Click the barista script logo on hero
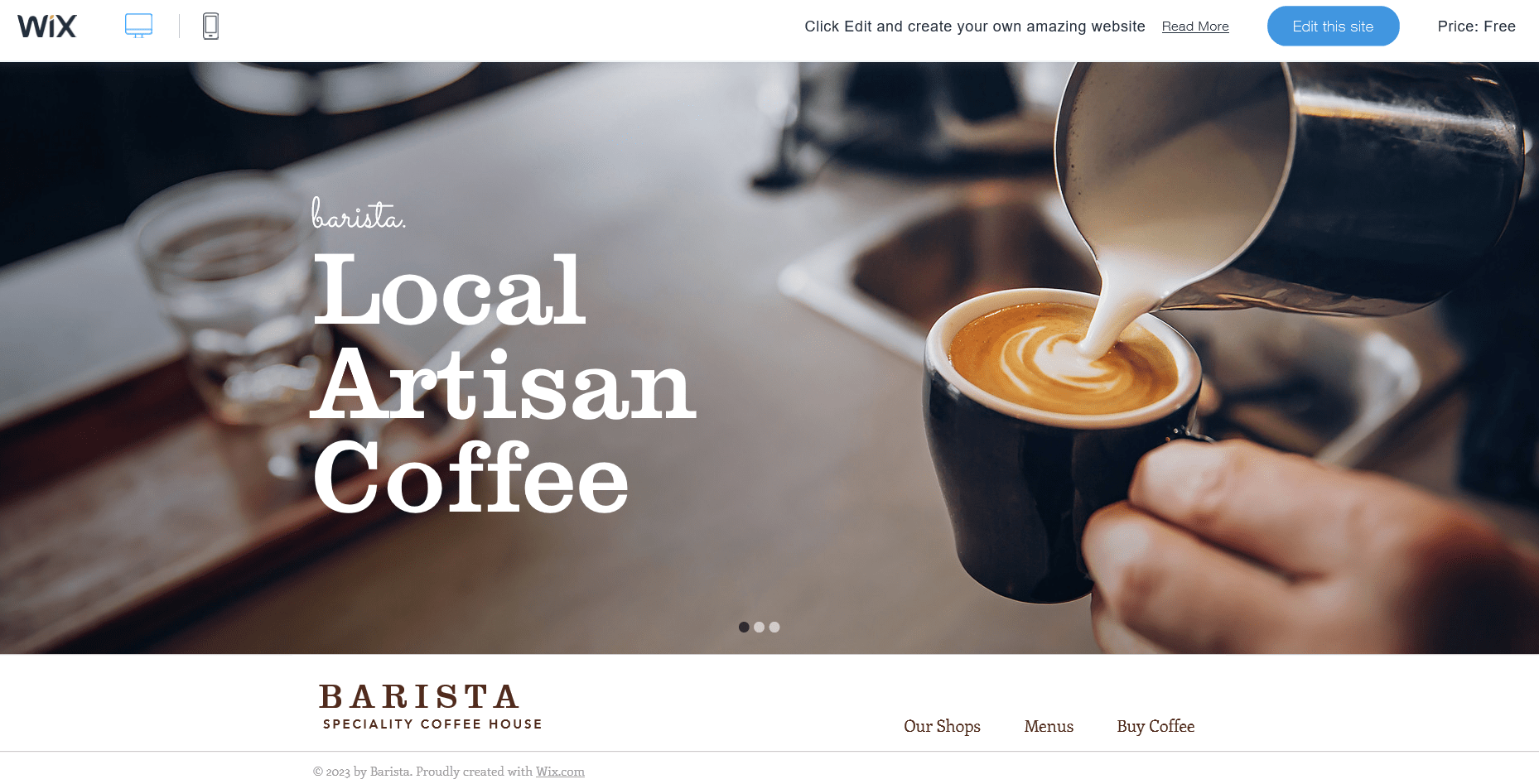This screenshot has width=1539, height=784. [x=358, y=213]
